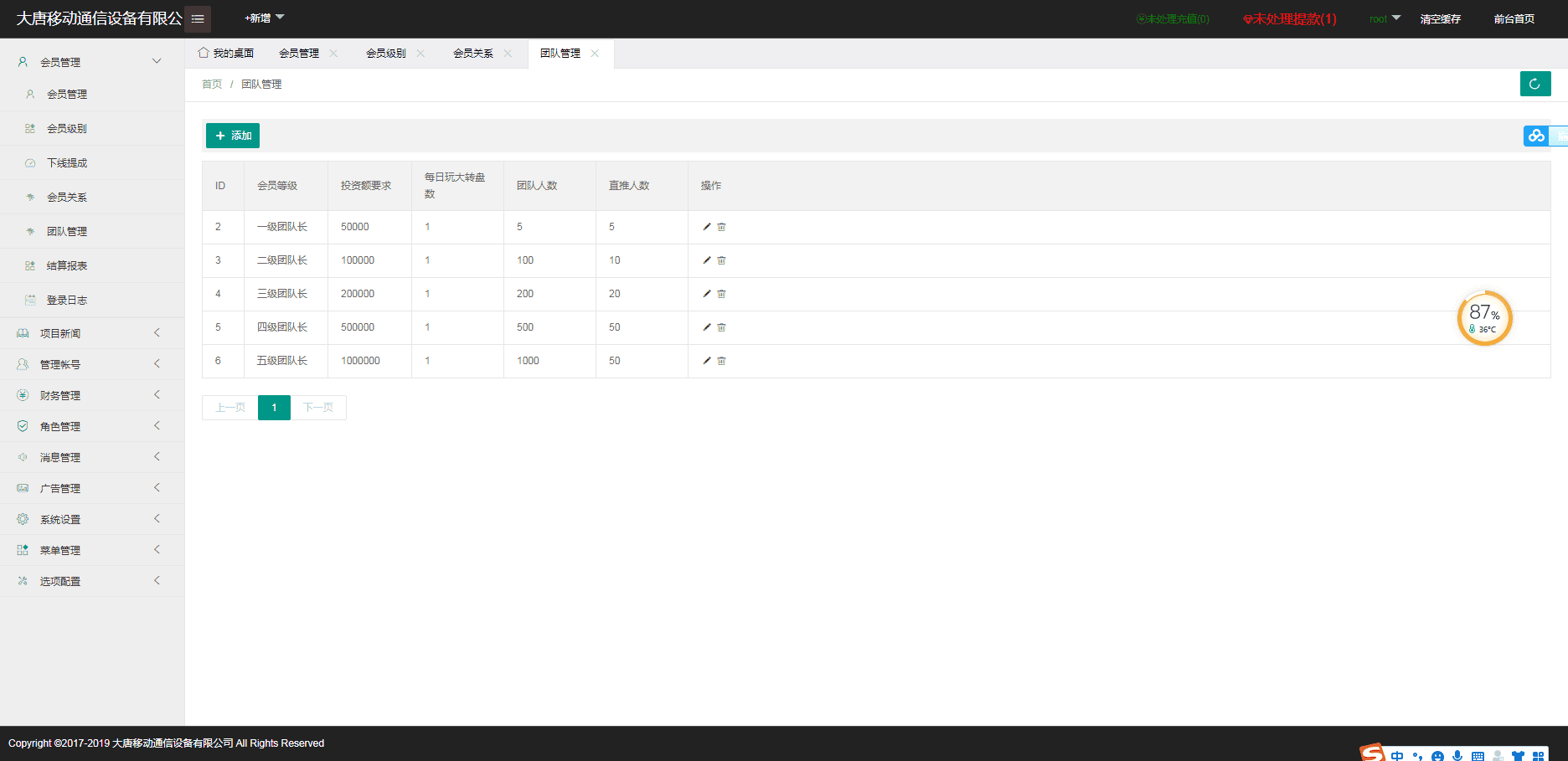Click 清空缓存 to clear the cache

(x=1441, y=18)
